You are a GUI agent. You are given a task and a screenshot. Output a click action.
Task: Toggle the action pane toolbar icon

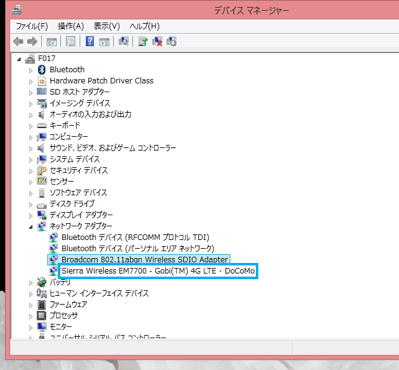point(104,42)
